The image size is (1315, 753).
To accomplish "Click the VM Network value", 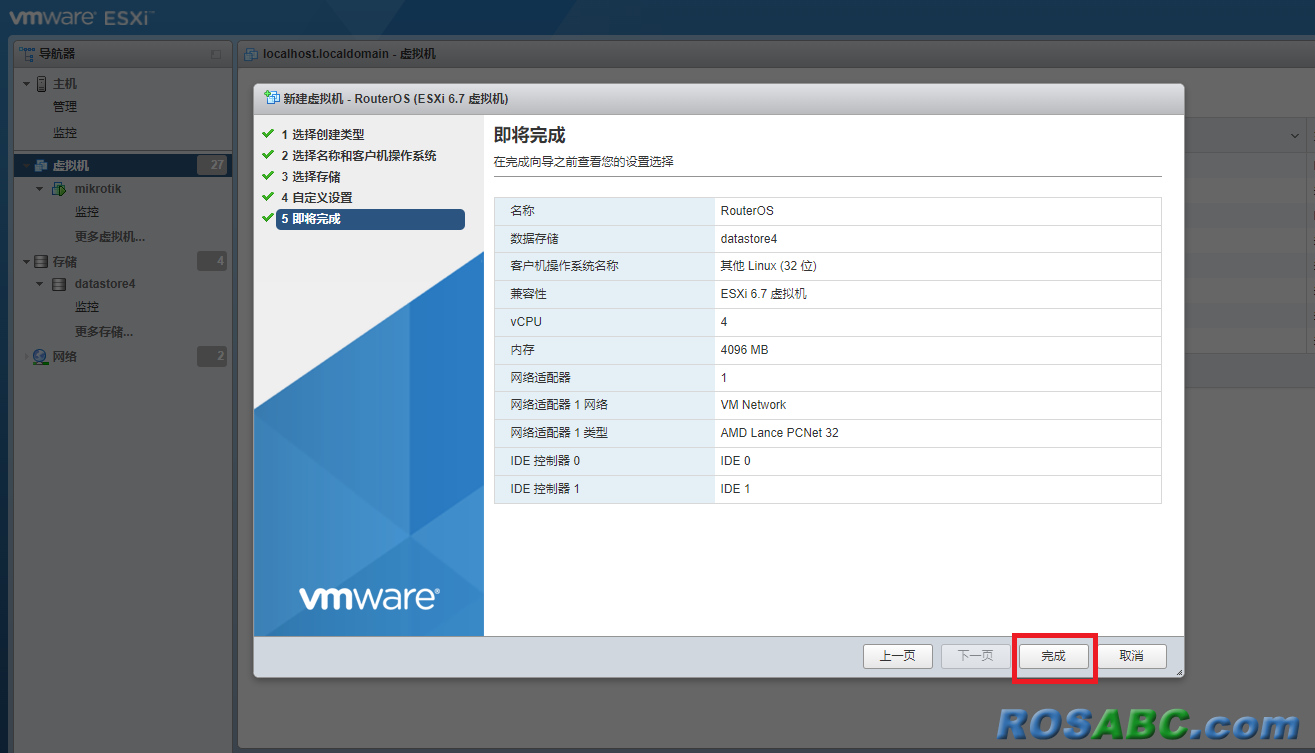I will 753,405.
